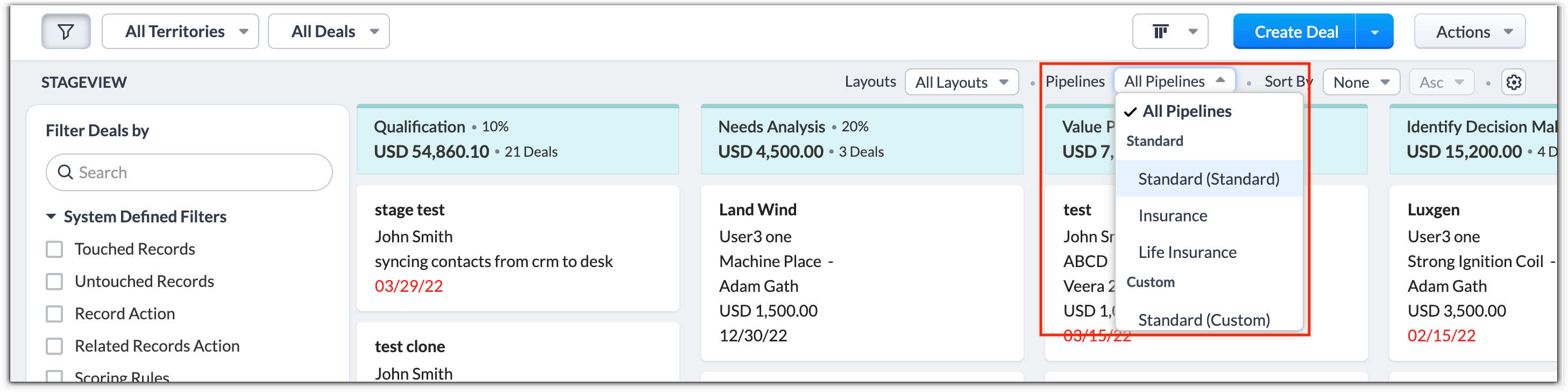Click the magnifier icon in search box
The width and height of the screenshot is (1568, 392).
(x=65, y=172)
